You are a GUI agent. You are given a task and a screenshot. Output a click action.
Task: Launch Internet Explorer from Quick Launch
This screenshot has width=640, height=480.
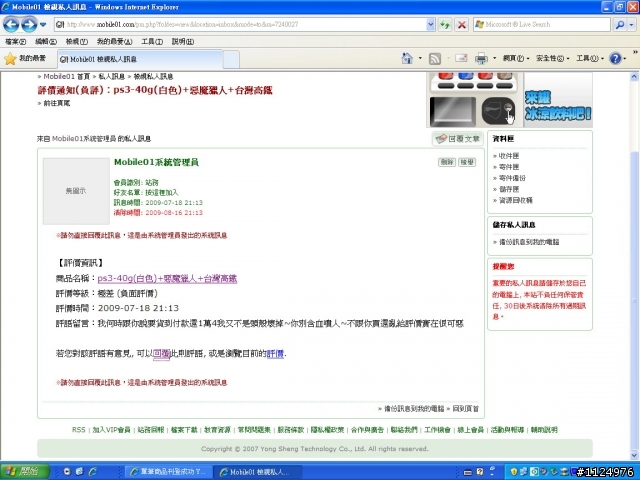[93, 471]
